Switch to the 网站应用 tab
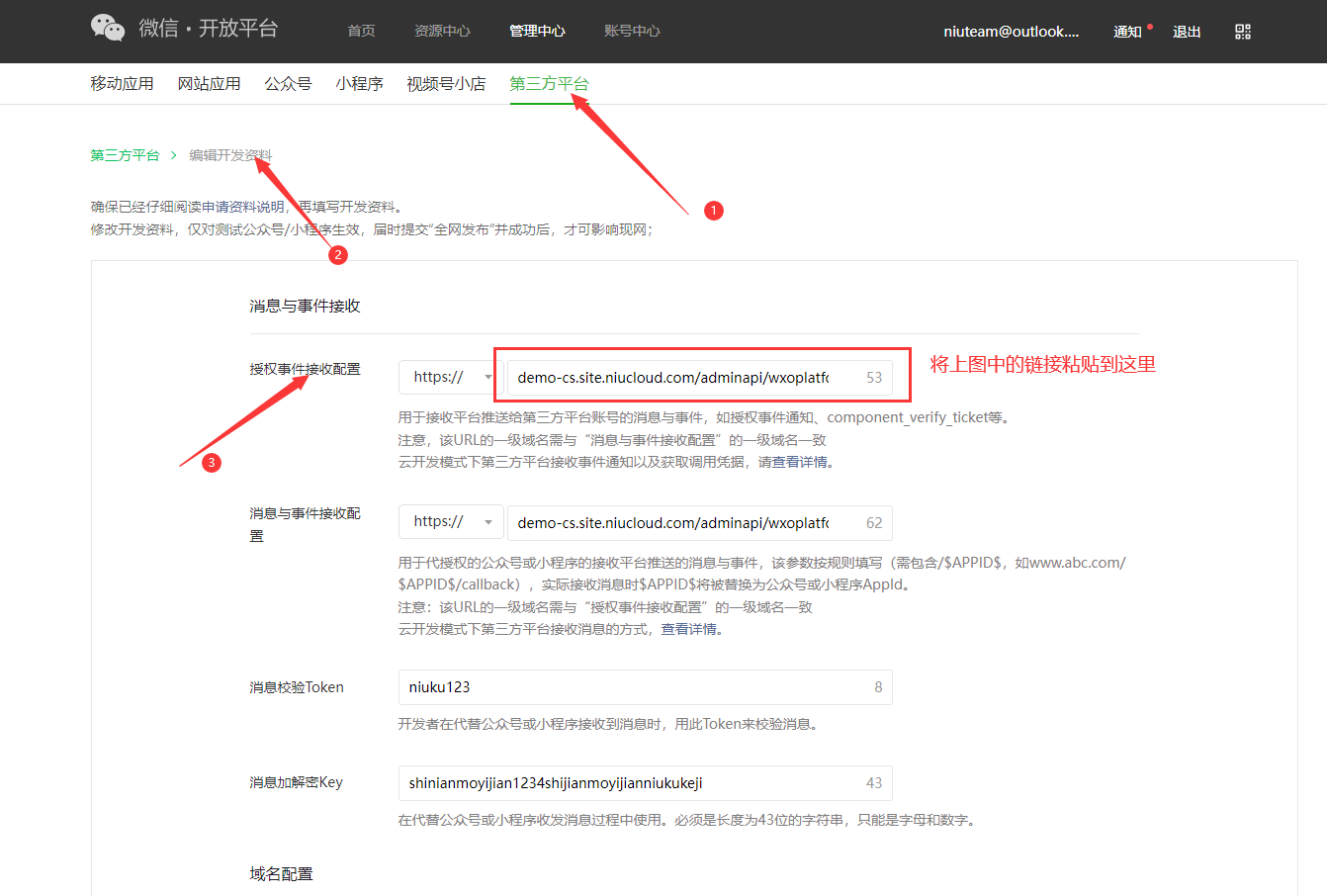Viewport: 1327px width, 896px height. click(x=209, y=84)
